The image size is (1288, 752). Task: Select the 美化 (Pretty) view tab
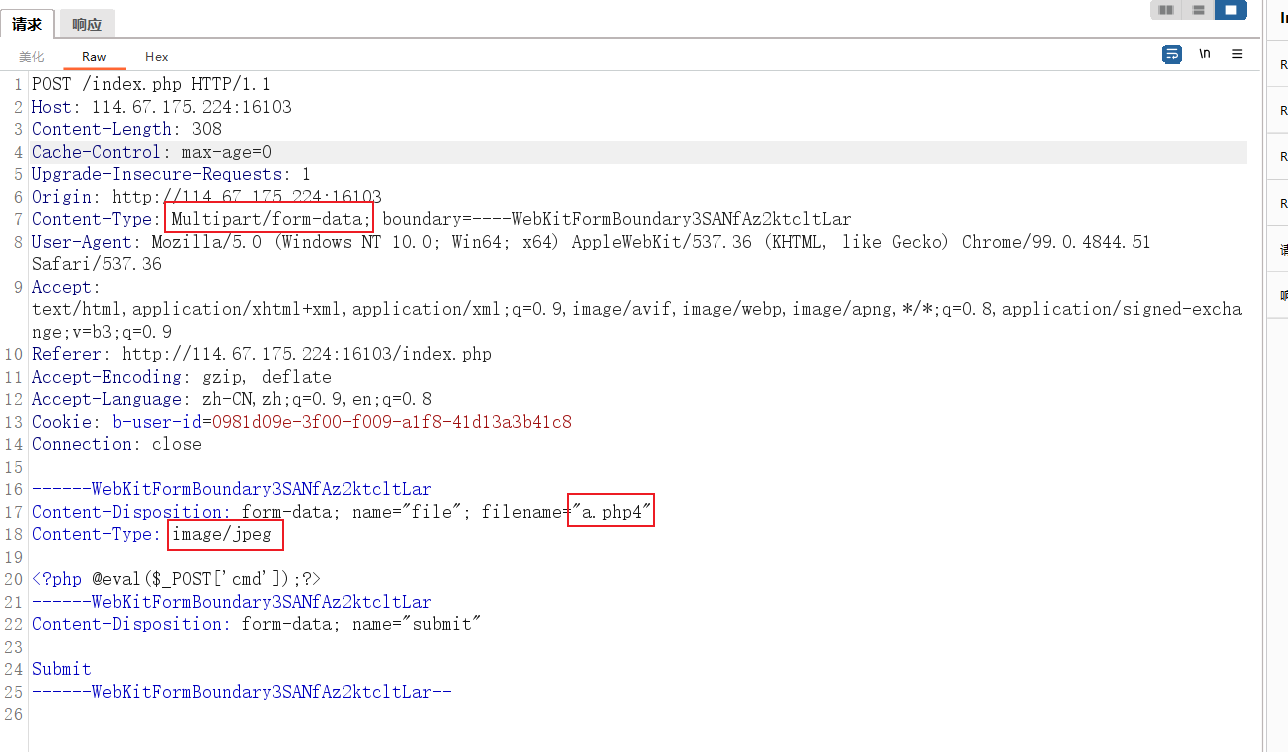coord(32,57)
